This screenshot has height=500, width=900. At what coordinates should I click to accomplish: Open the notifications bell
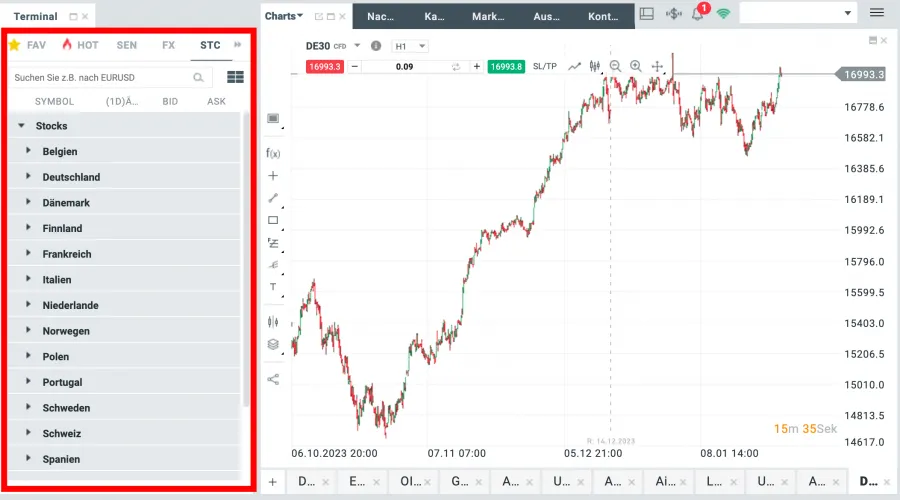coord(698,14)
